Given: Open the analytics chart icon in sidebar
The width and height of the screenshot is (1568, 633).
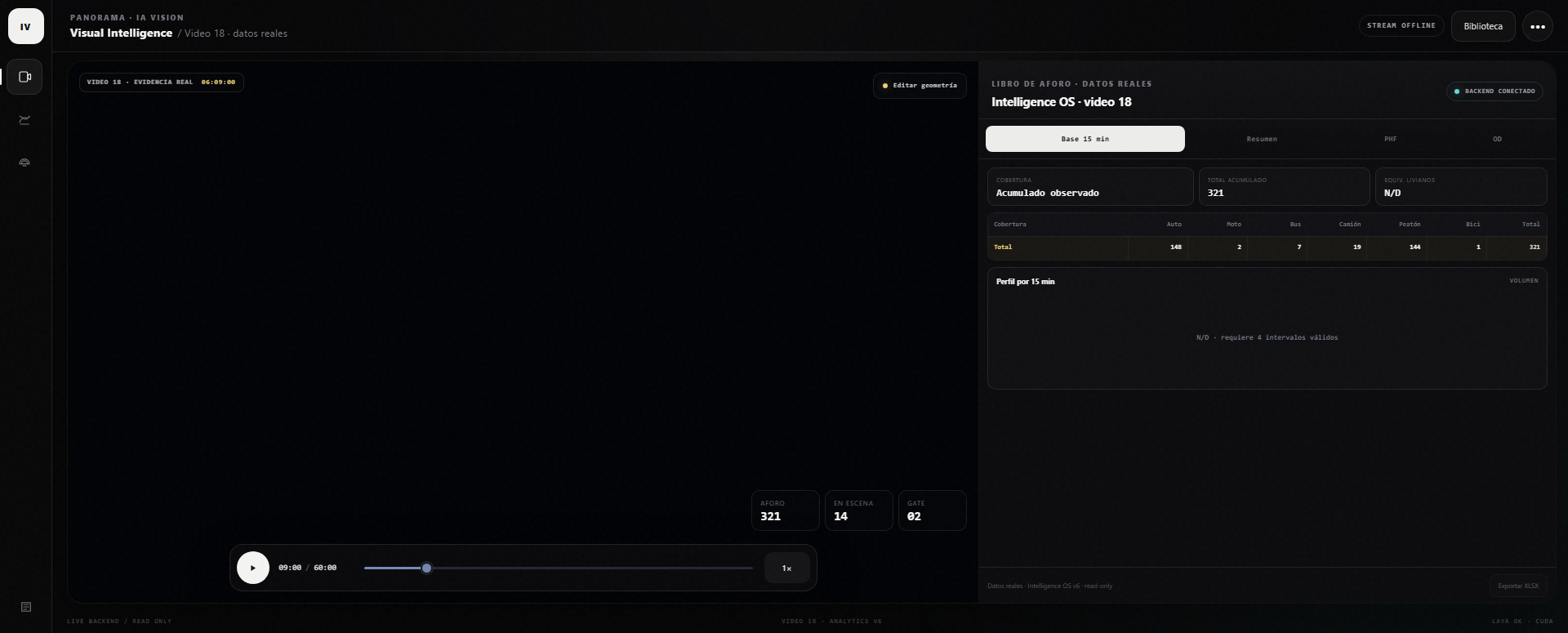Looking at the screenshot, I should click(x=24, y=120).
